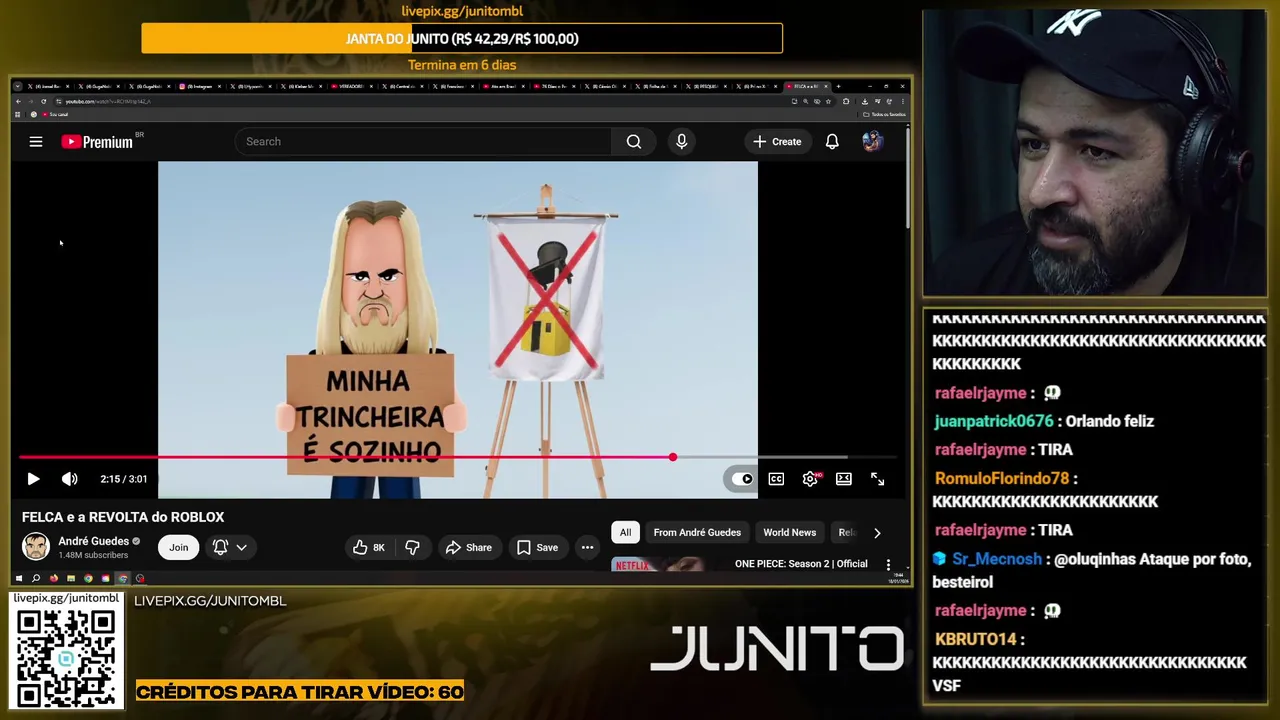Viewport: 1280px width, 720px height.
Task: Open ONE PIECE Season 2 video options
Action: click(x=888, y=564)
